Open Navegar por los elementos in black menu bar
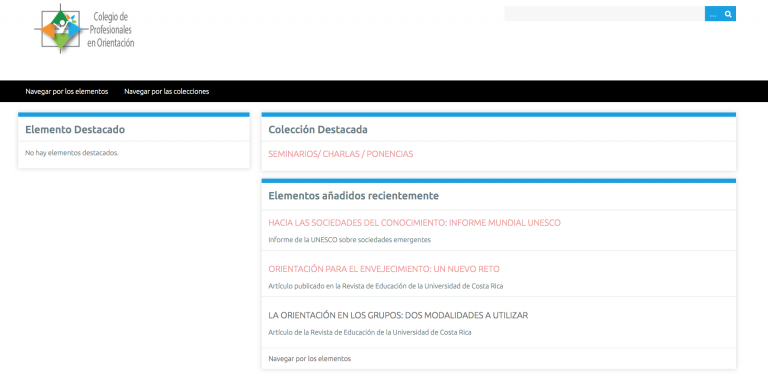This screenshot has width=768, height=378. [67, 92]
